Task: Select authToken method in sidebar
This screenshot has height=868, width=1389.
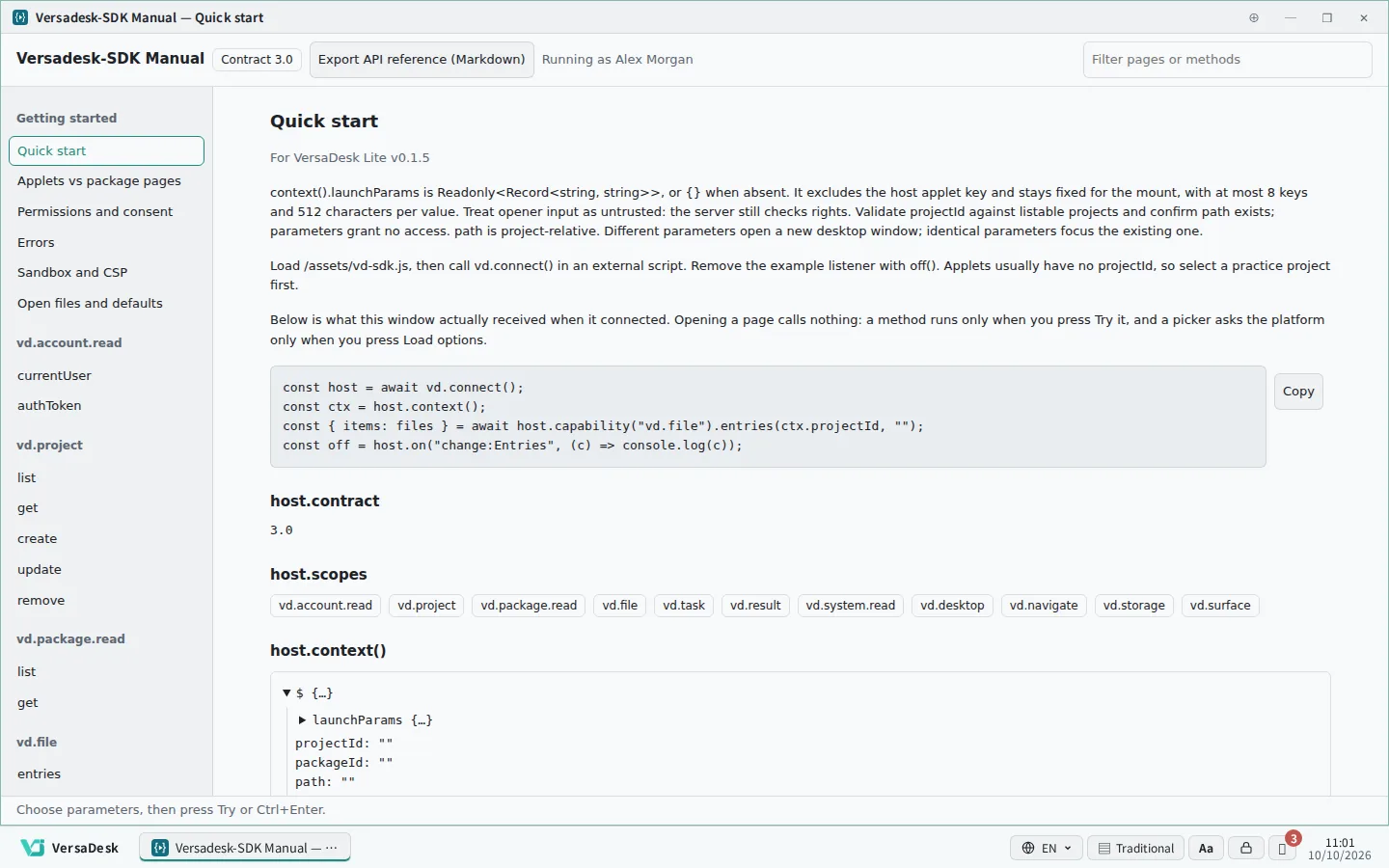Action: click(x=106, y=406)
